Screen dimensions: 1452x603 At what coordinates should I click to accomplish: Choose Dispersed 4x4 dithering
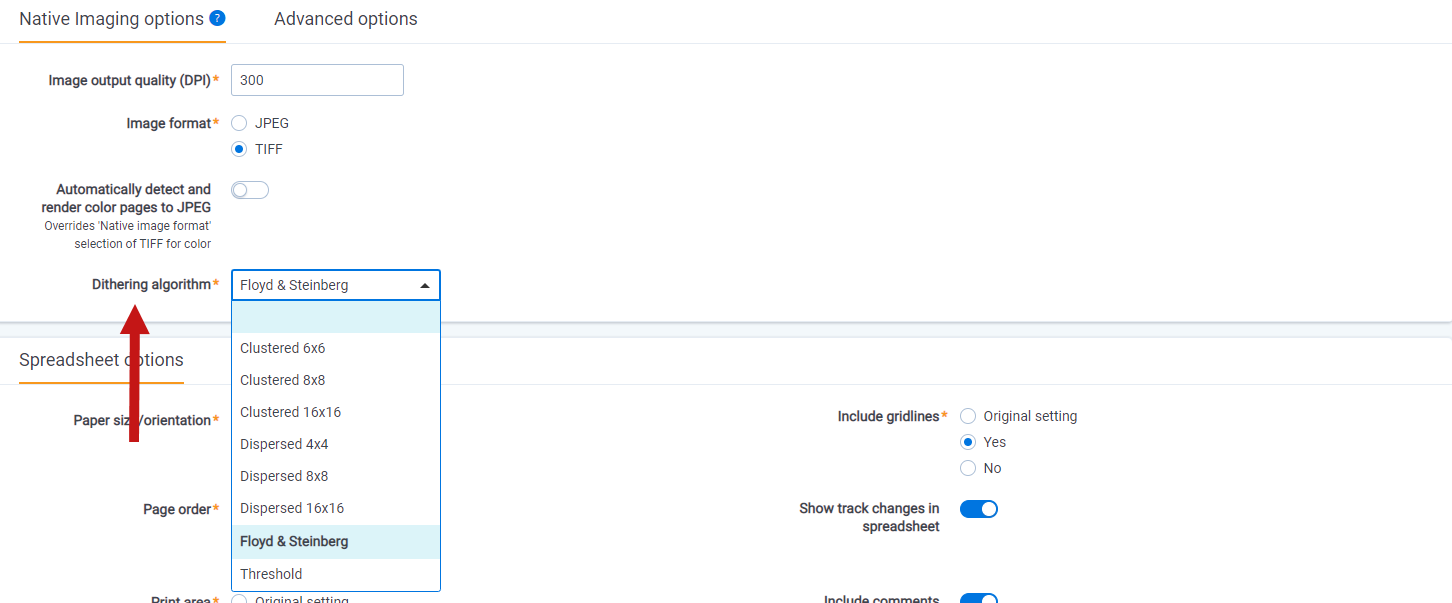pyautogui.click(x=336, y=444)
